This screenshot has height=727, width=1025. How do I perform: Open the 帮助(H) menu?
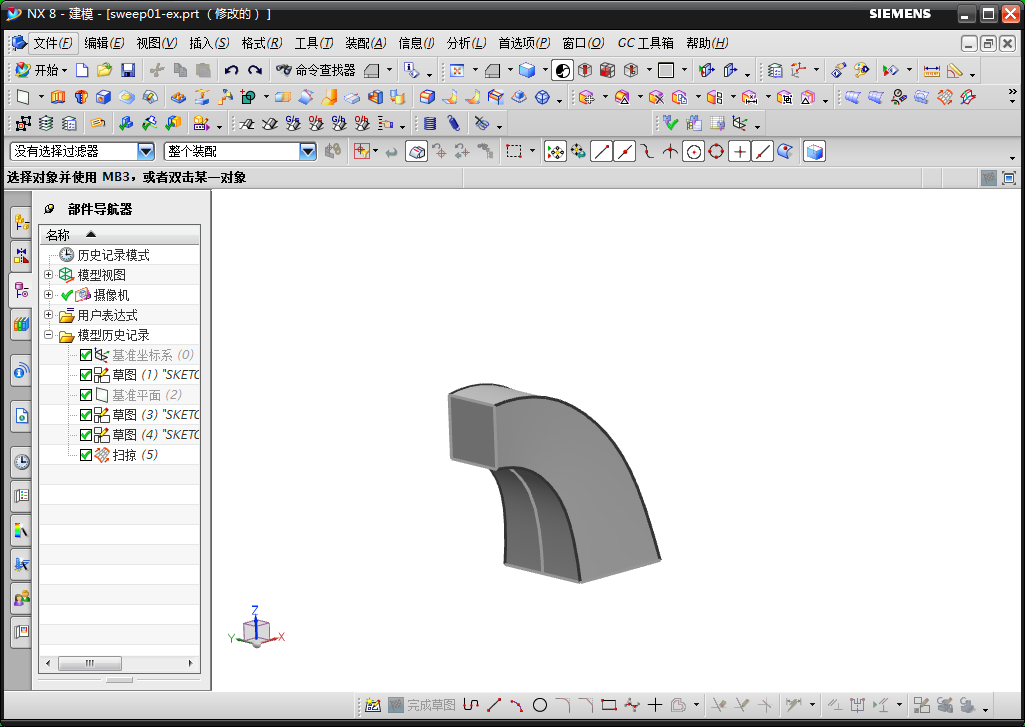[707, 43]
